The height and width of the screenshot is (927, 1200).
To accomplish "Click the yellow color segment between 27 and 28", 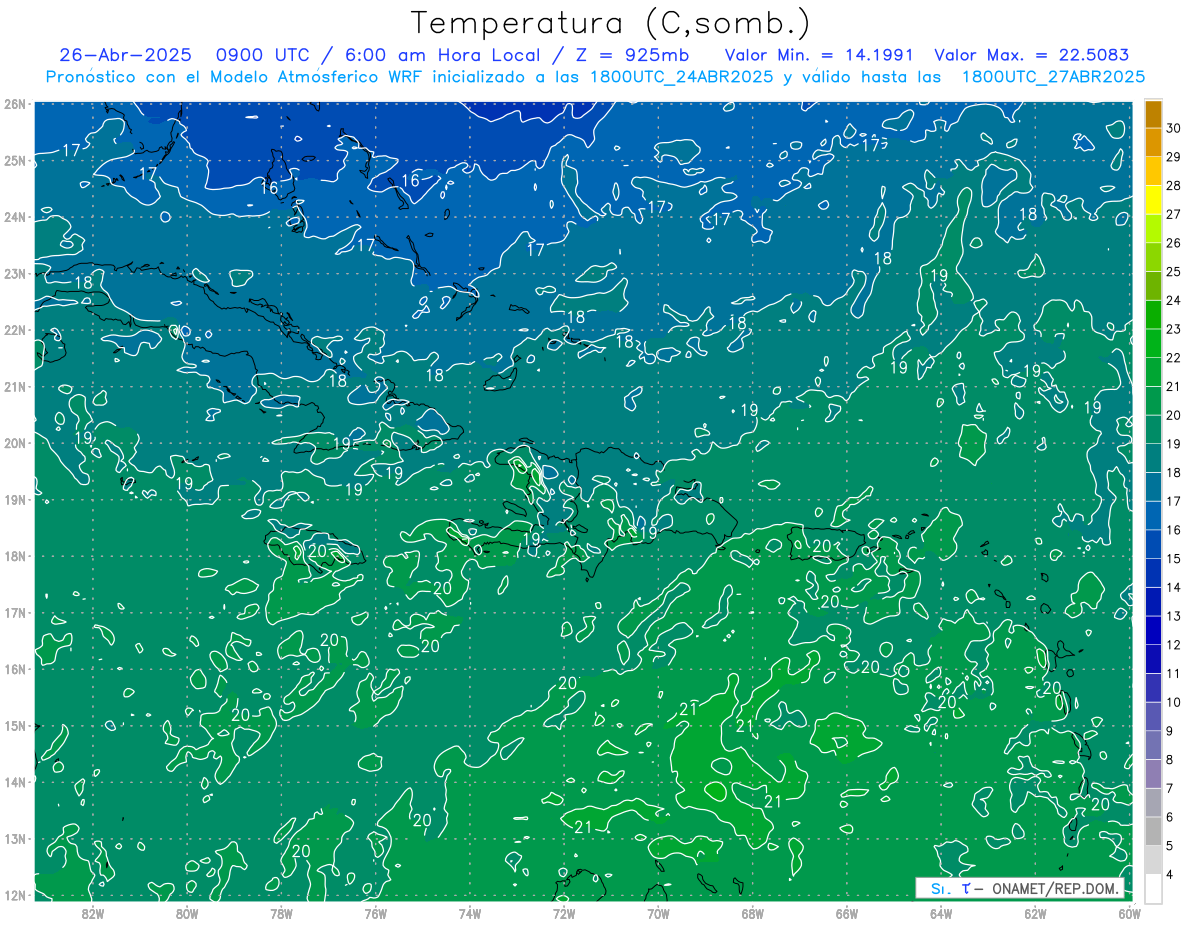I will click(x=1153, y=200).
